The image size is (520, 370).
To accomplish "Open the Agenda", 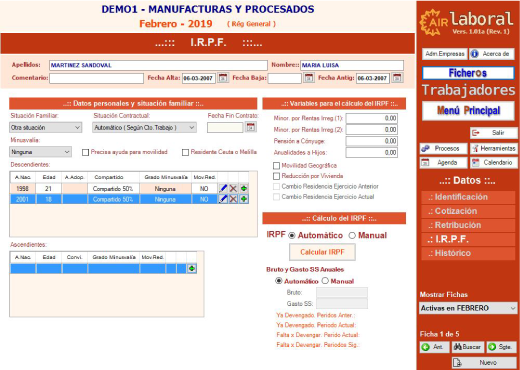I will [x=444, y=163].
